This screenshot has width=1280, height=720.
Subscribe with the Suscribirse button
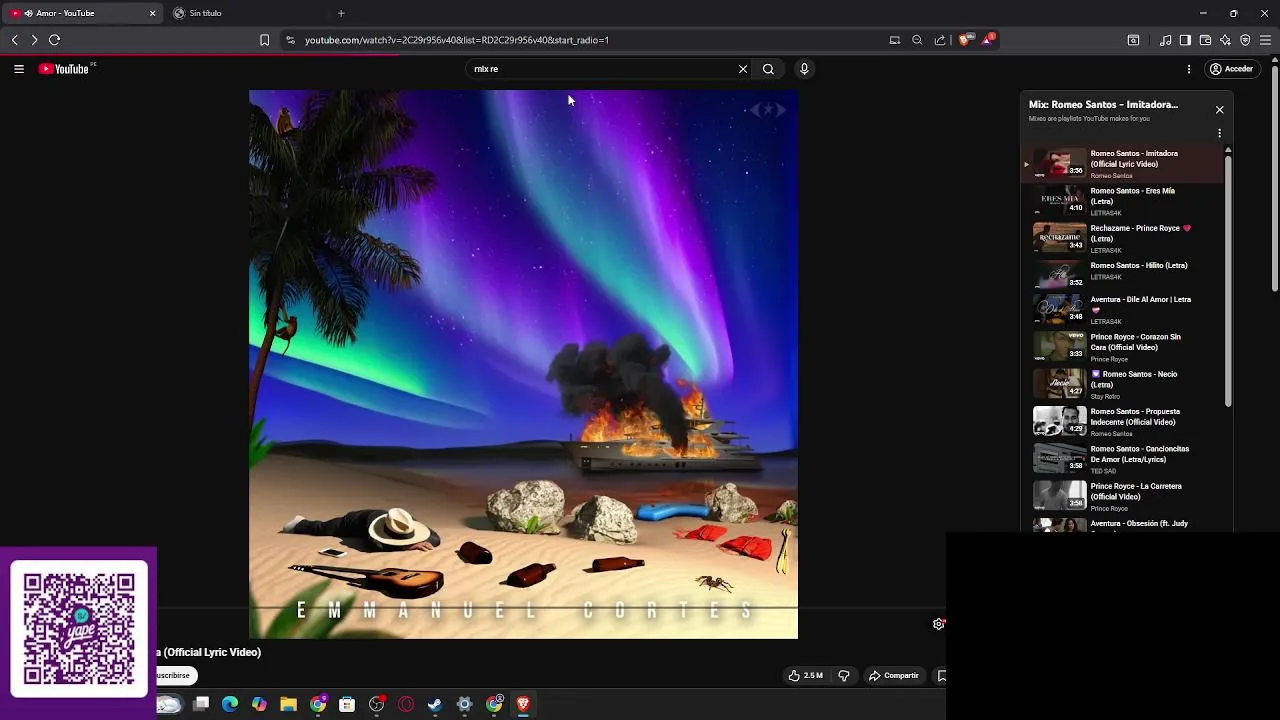(x=175, y=676)
